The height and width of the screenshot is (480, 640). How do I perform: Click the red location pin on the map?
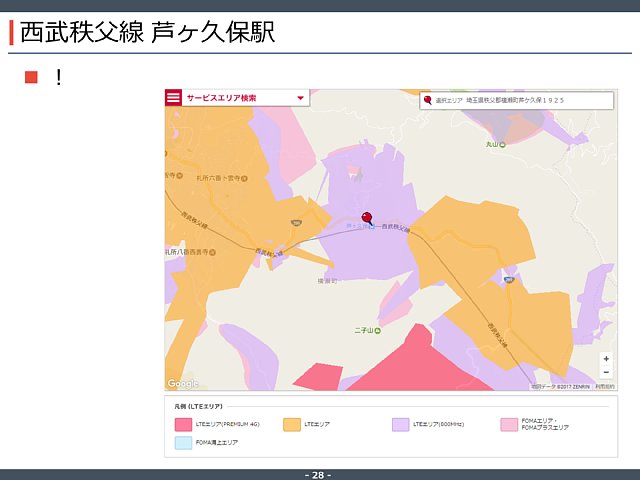tap(367, 218)
